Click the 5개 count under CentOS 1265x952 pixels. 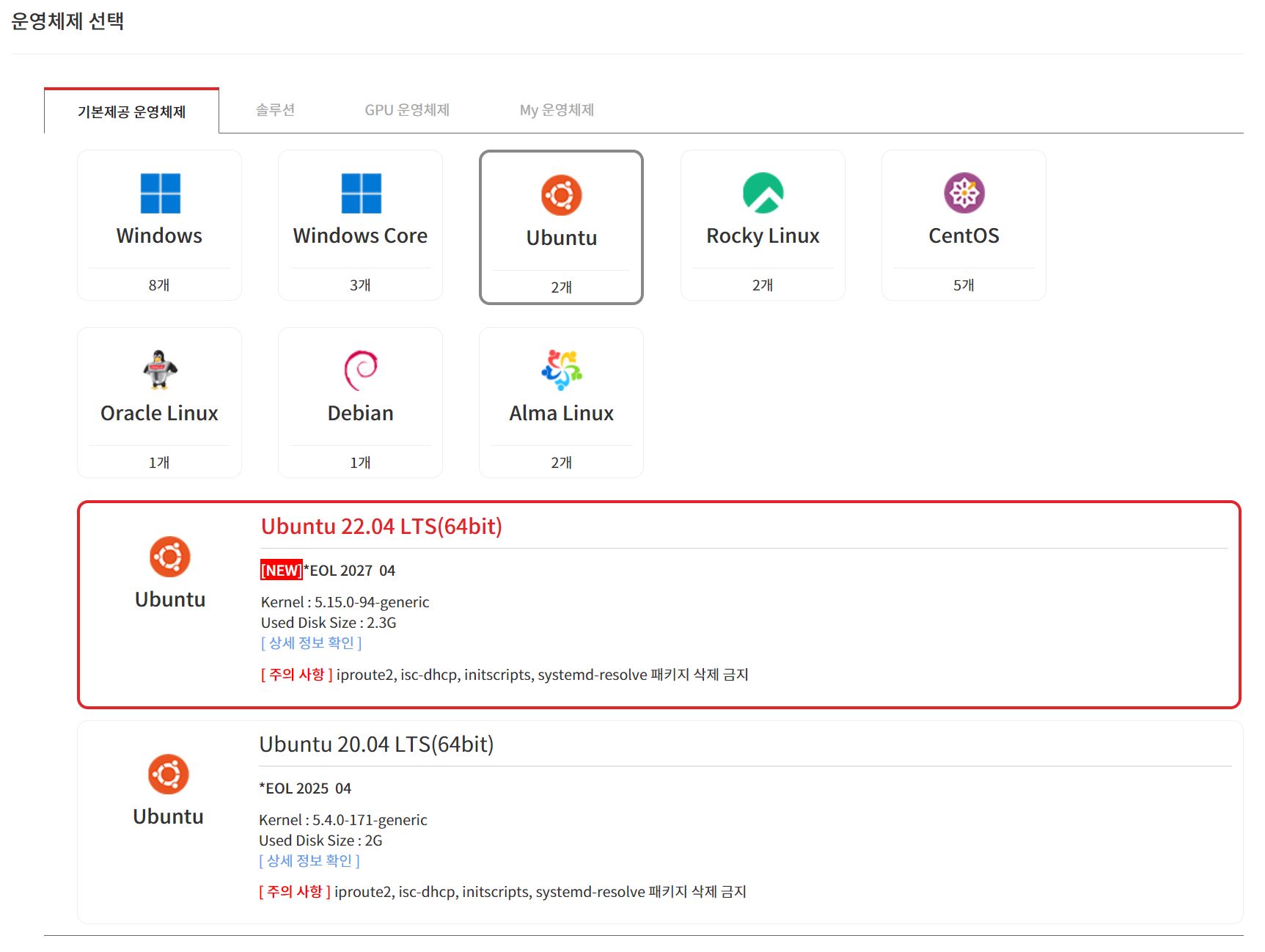(x=964, y=285)
